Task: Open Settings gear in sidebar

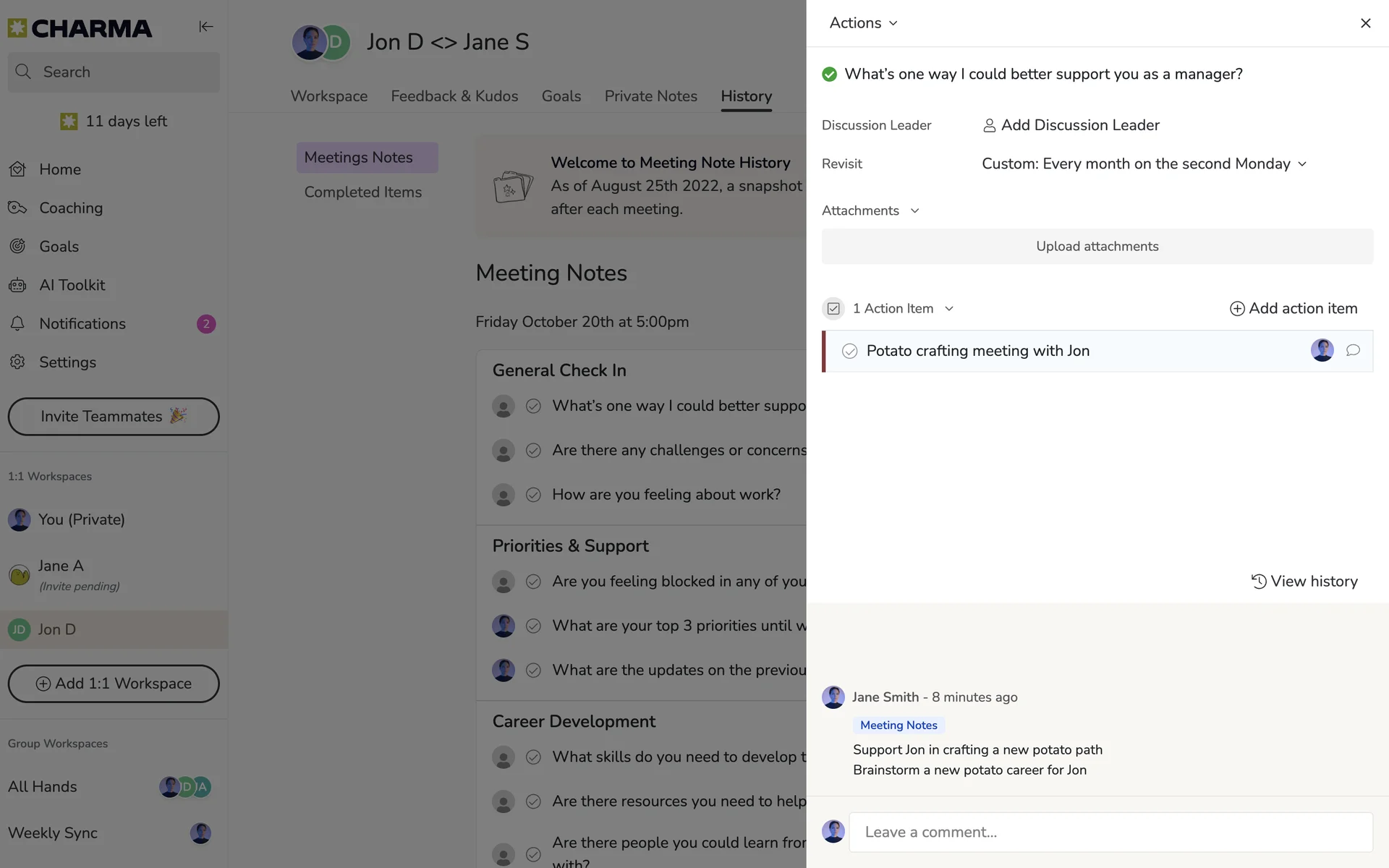Action: (17, 362)
